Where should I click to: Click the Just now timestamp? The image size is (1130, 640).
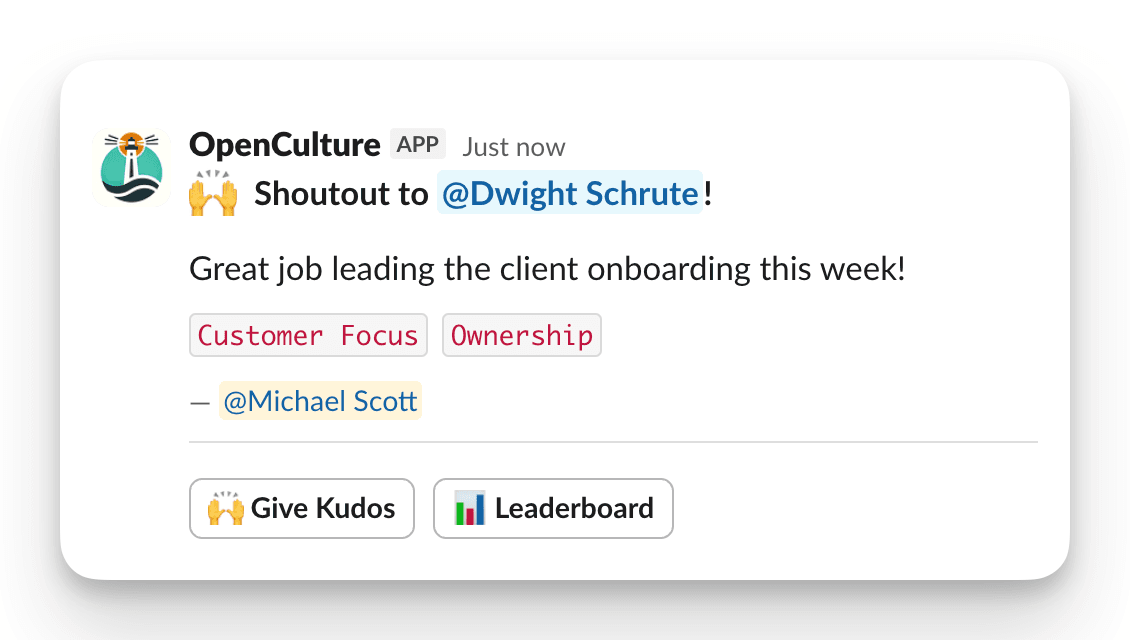513,147
